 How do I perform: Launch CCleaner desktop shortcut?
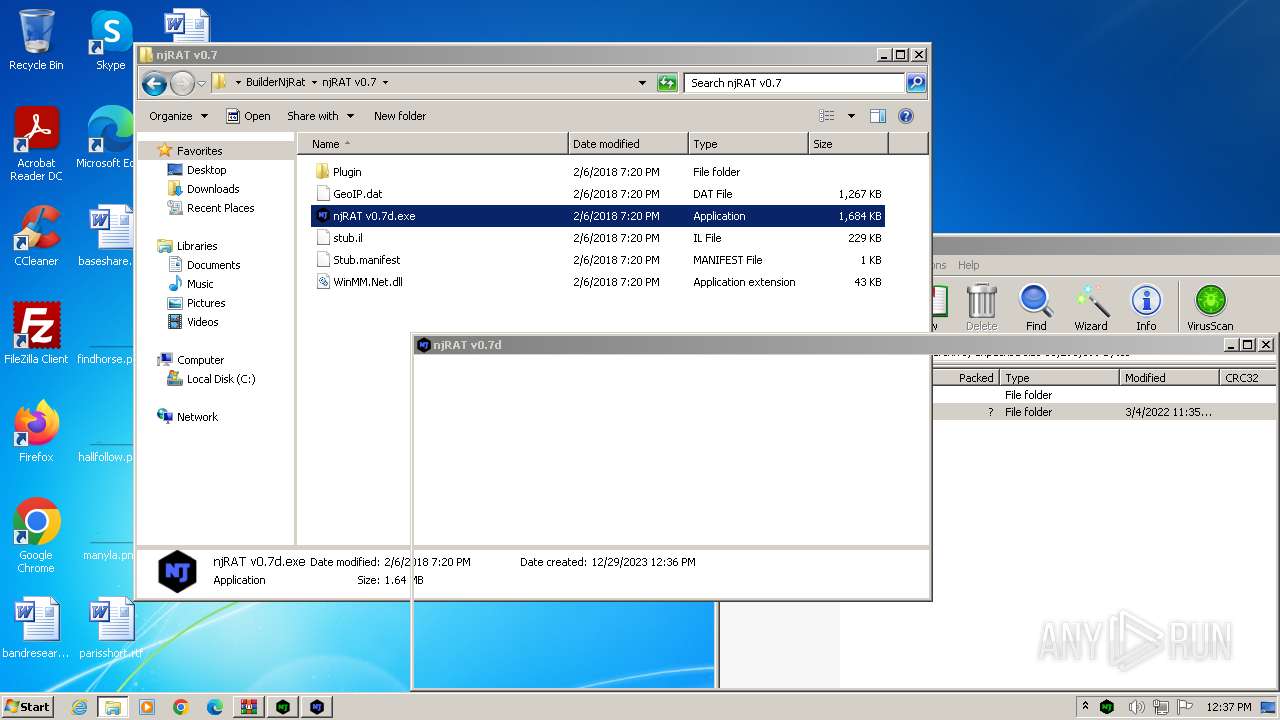36,236
